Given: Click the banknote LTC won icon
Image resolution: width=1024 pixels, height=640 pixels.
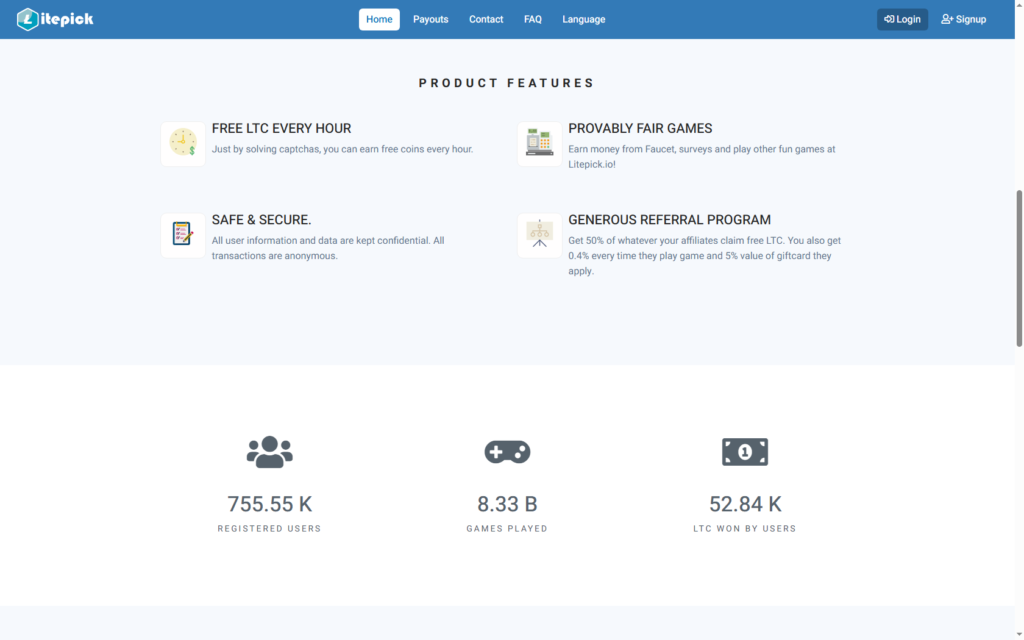Looking at the screenshot, I should 745,452.
